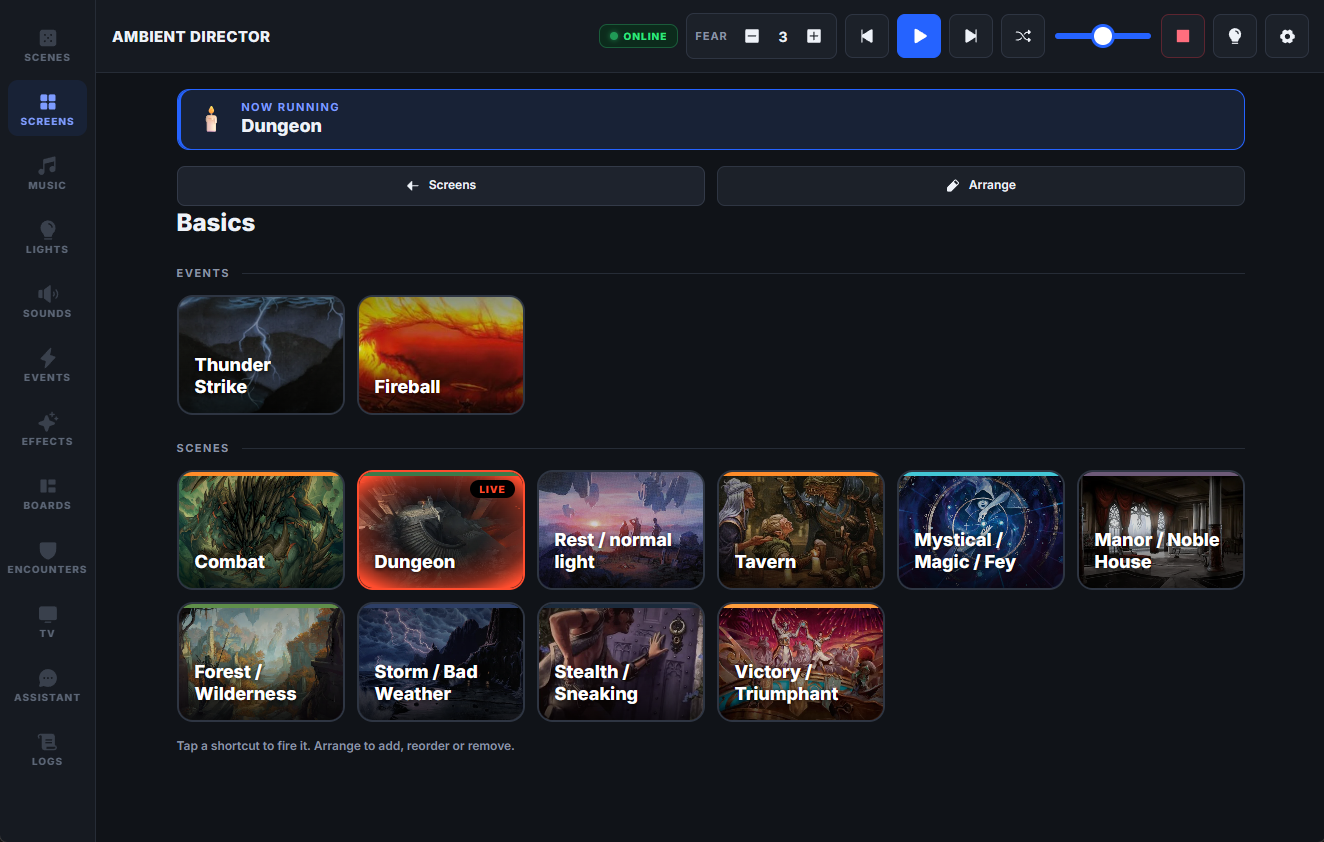Increase the Fear level with plus
This screenshot has width=1324, height=842.
[814, 36]
